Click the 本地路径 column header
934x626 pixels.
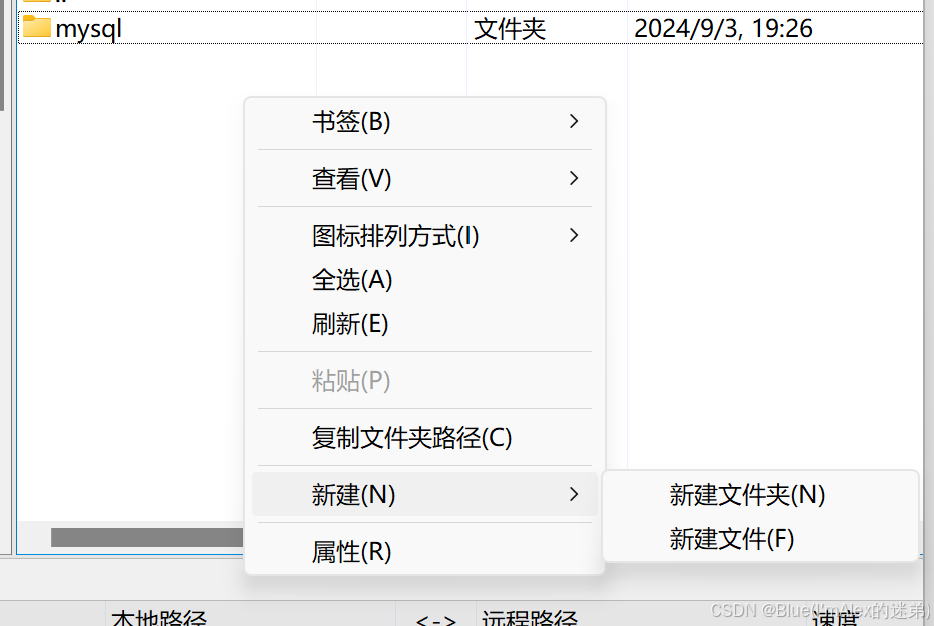pos(158,618)
